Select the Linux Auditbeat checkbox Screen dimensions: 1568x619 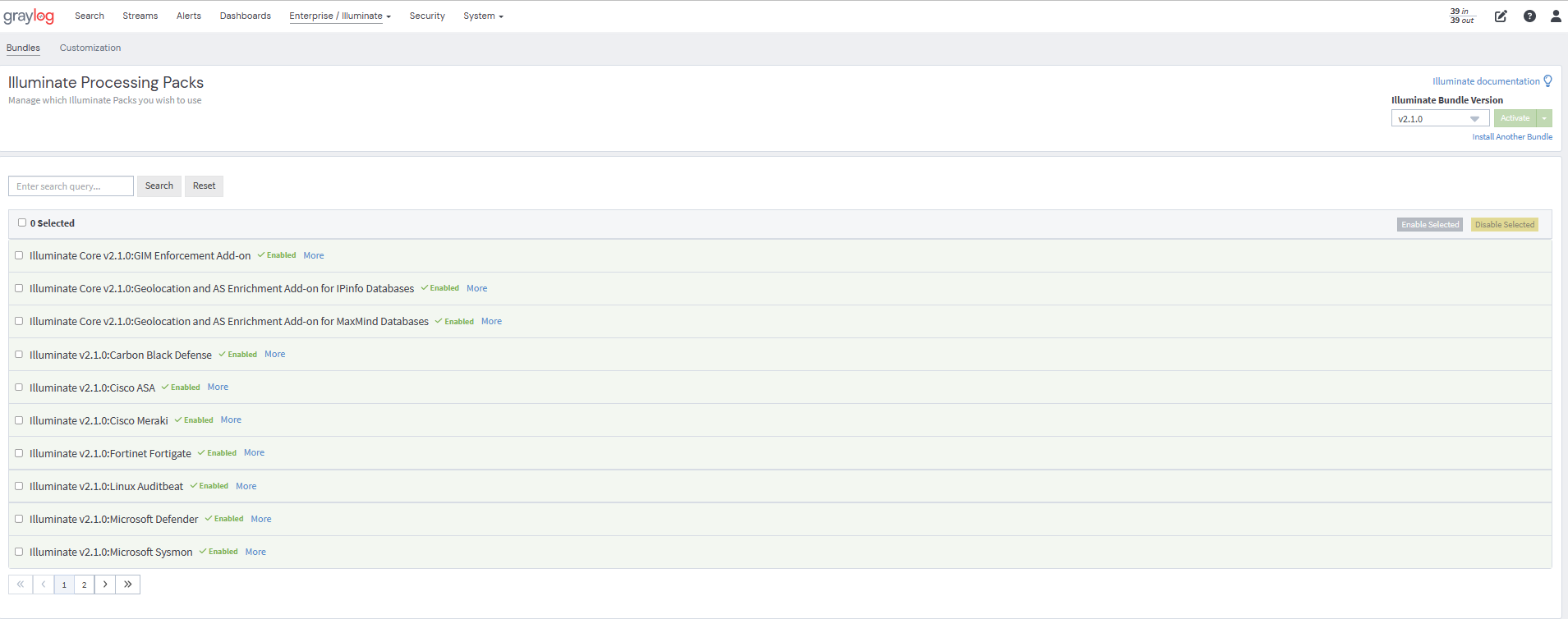(19, 486)
